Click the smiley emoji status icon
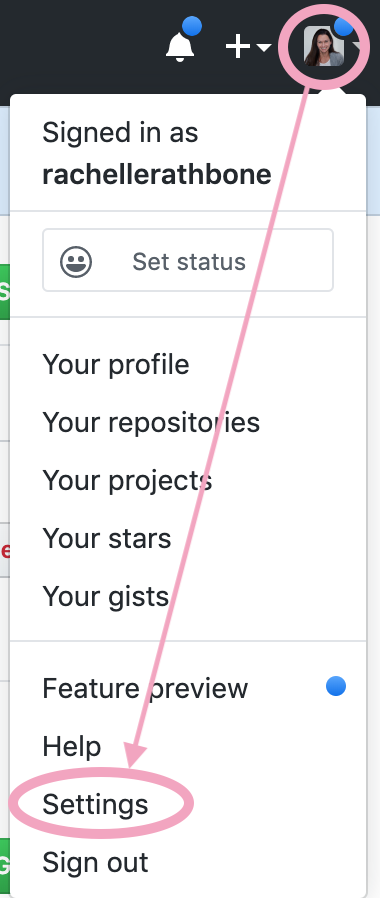Image resolution: width=380 pixels, height=898 pixels. (x=76, y=262)
